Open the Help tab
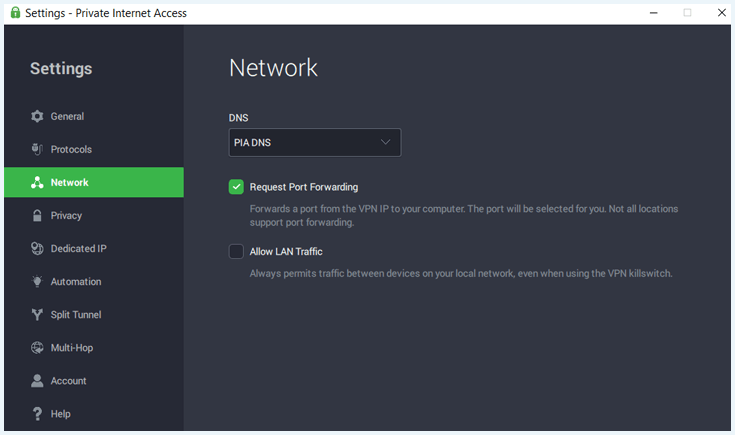Image resolution: width=735 pixels, height=435 pixels. (x=94, y=414)
